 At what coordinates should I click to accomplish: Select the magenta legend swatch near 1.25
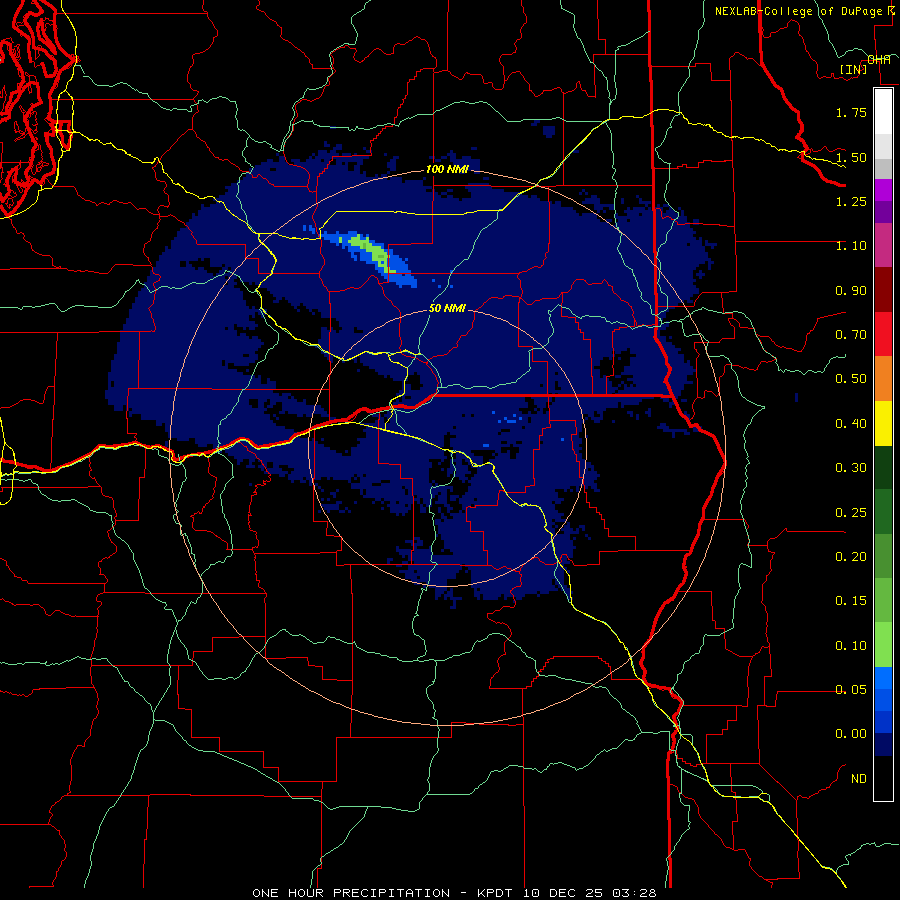tap(883, 190)
